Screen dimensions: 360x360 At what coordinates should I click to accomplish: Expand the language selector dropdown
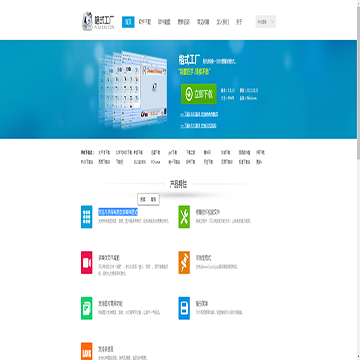(x=266, y=22)
